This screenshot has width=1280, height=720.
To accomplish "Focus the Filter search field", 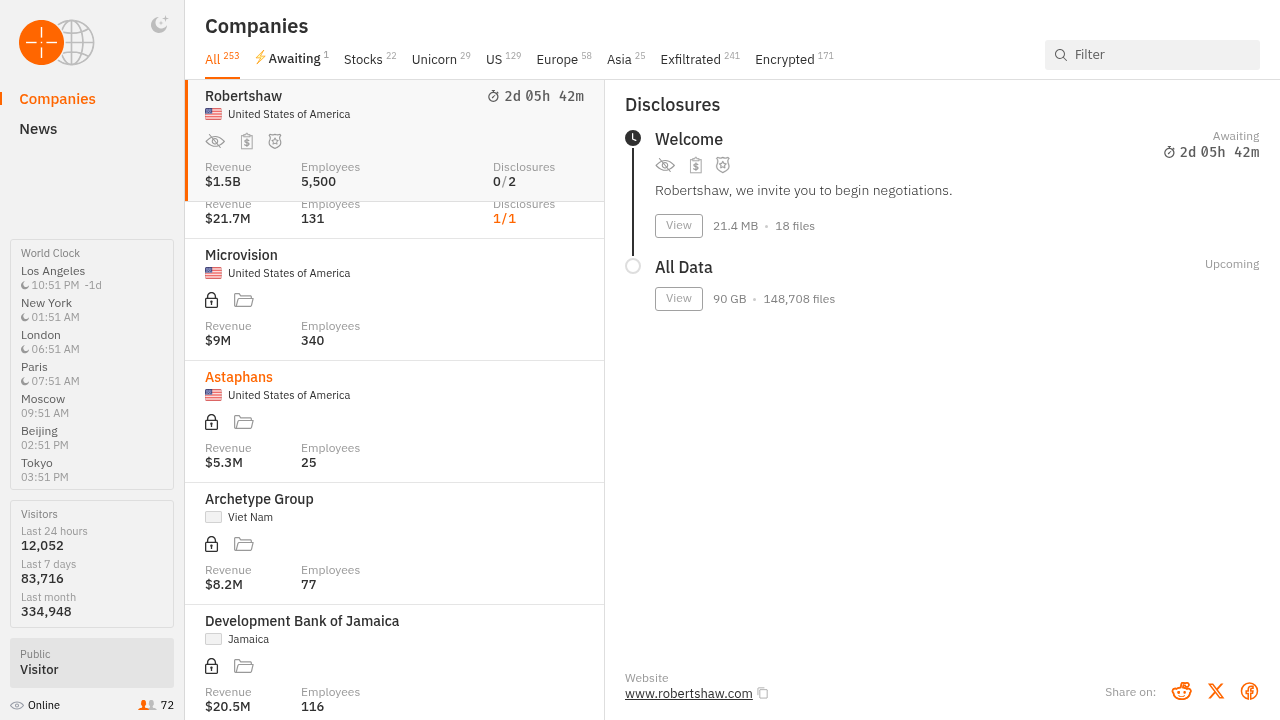I will click(1152, 55).
